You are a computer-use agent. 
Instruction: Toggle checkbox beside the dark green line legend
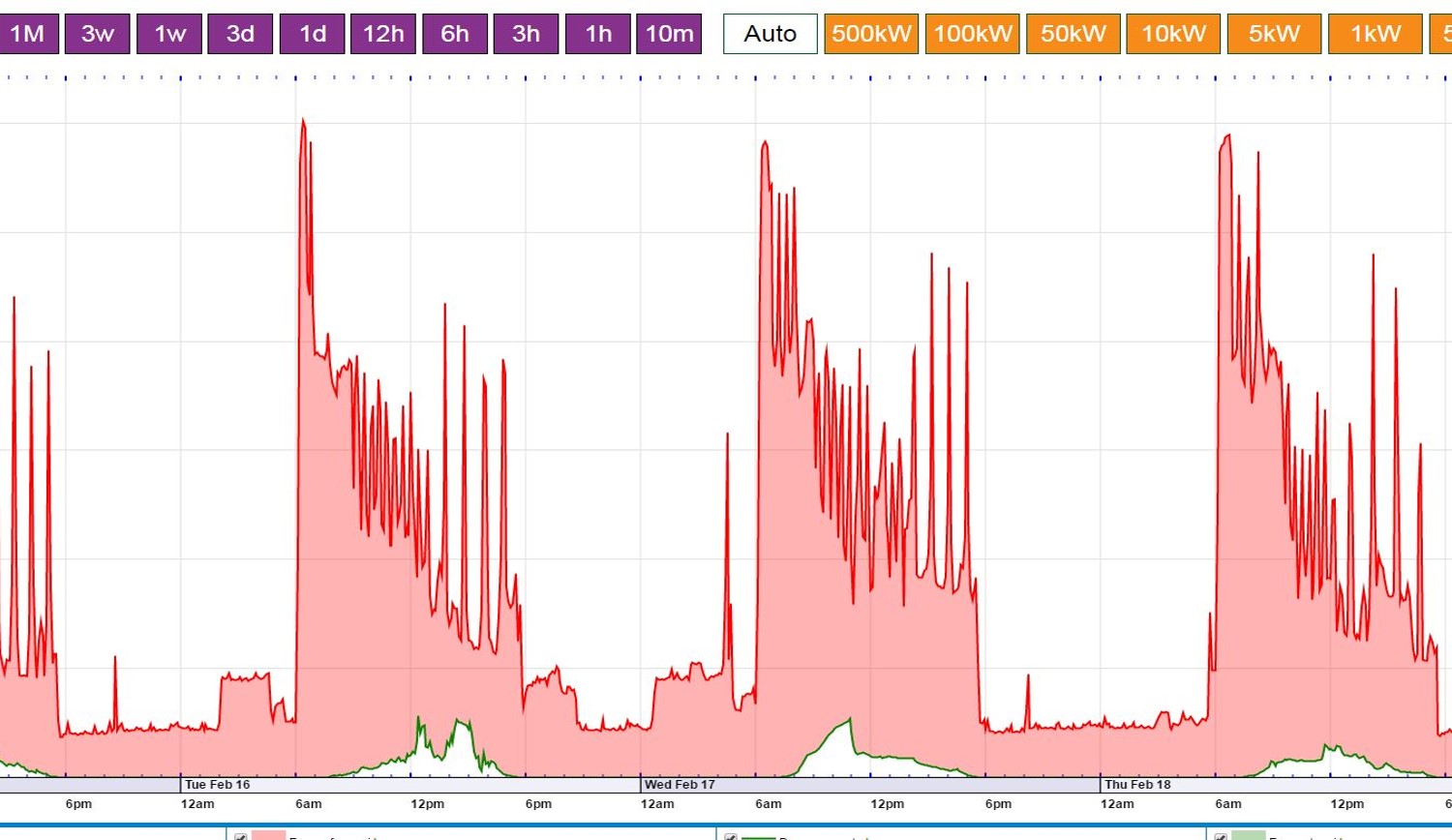731,836
